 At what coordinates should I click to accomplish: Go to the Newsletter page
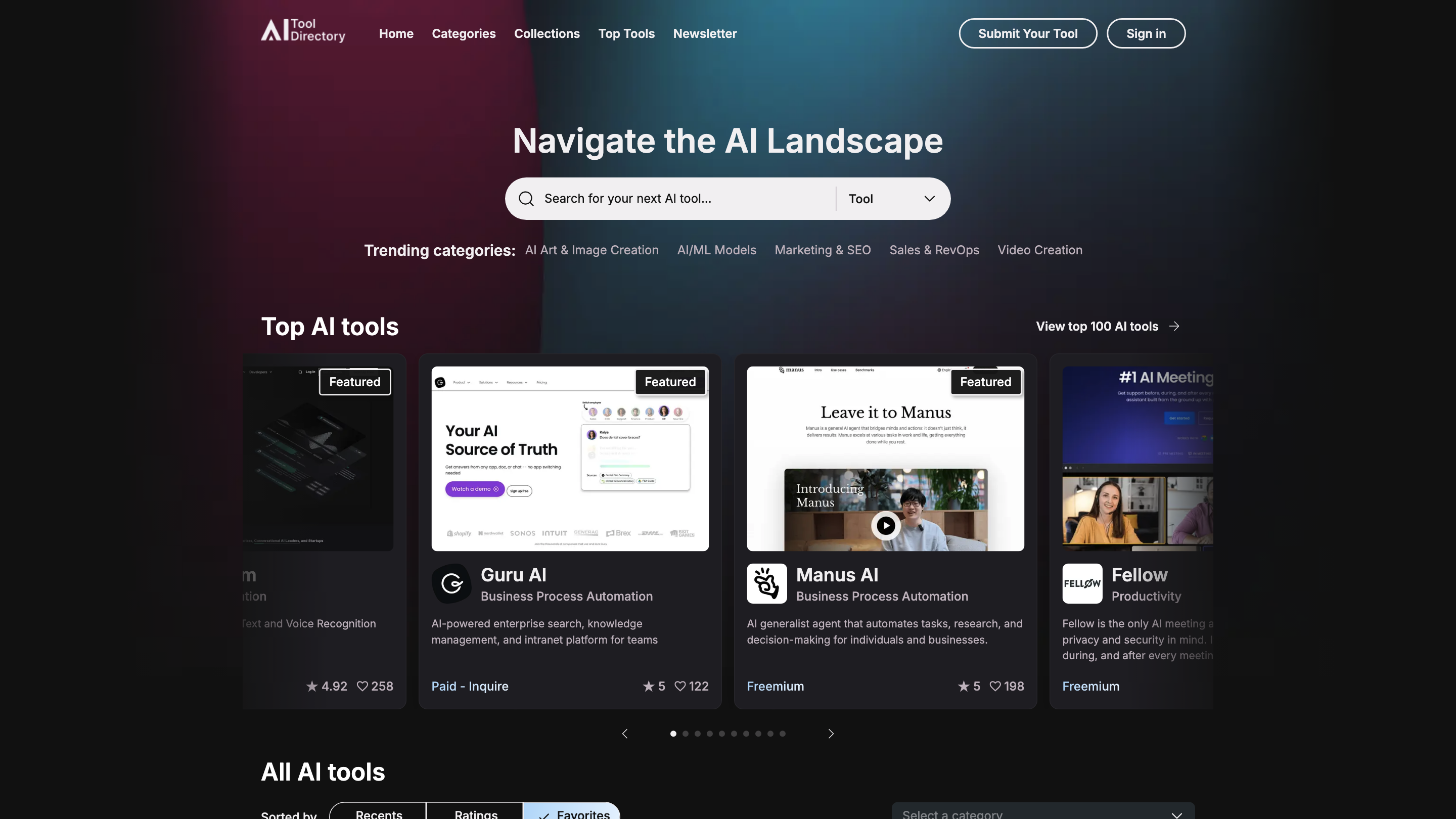click(704, 33)
